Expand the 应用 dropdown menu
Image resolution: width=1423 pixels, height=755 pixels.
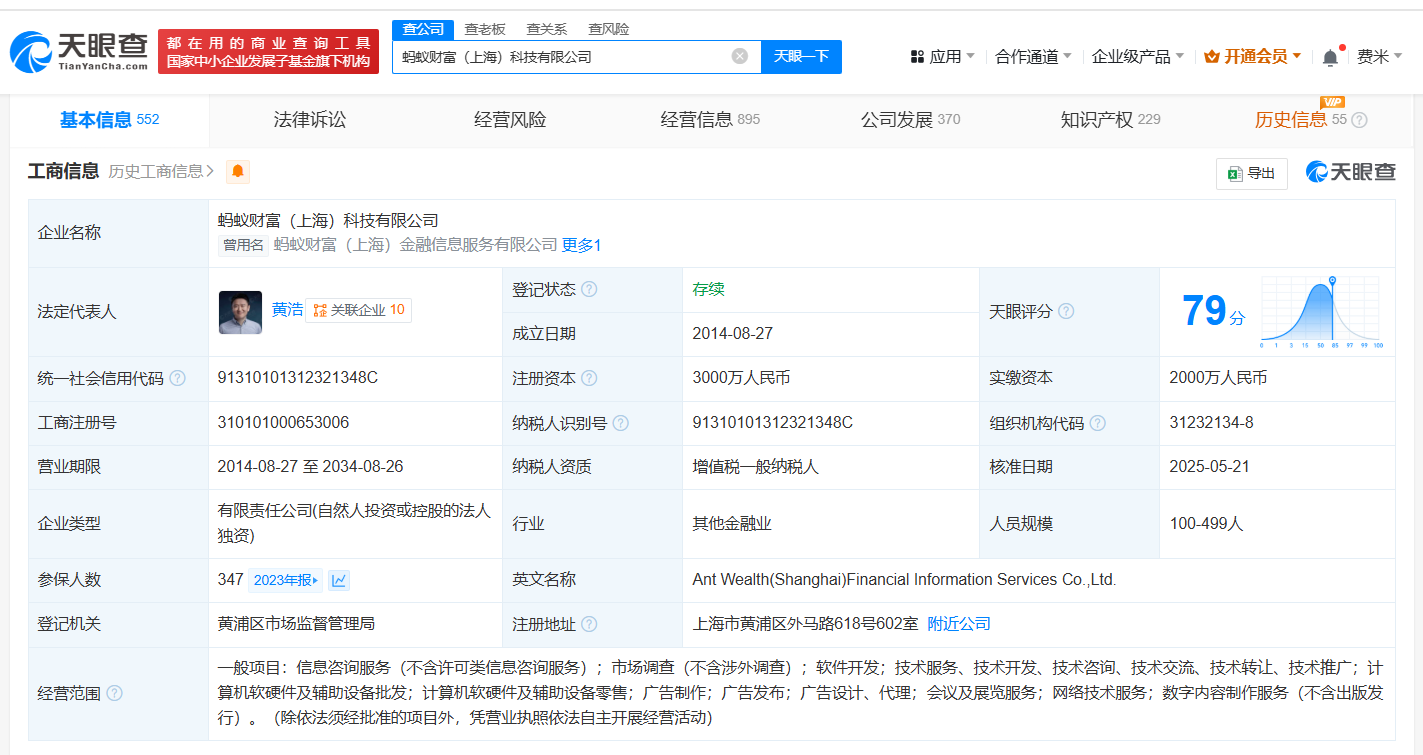pyautogui.click(x=942, y=57)
